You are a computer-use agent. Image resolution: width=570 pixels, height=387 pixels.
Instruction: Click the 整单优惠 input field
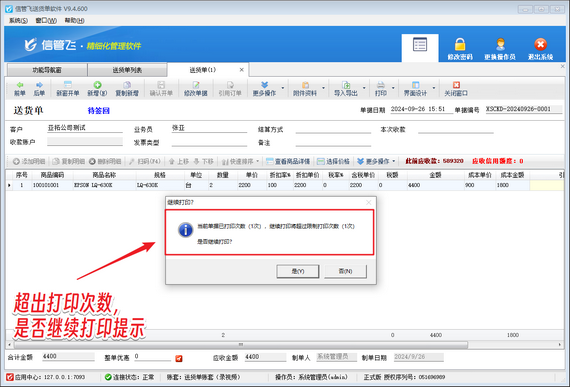152,357
